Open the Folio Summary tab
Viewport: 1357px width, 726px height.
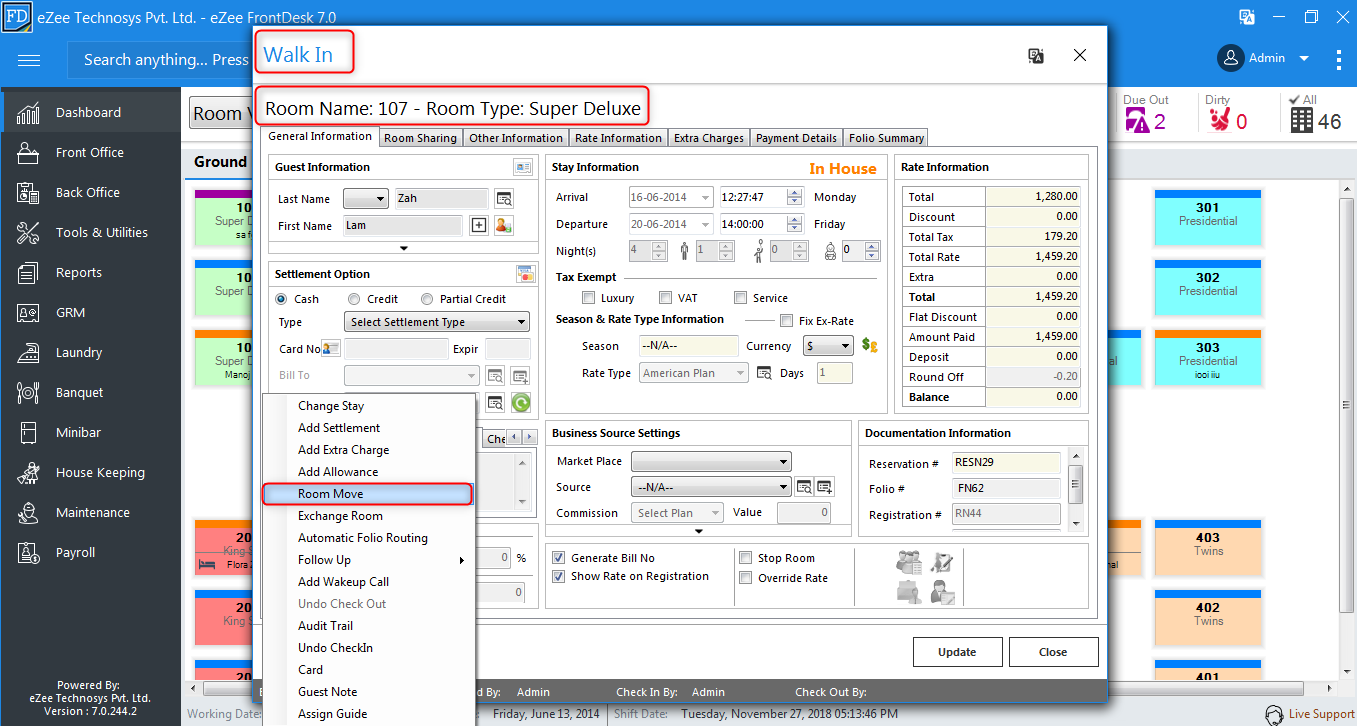(x=886, y=138)
